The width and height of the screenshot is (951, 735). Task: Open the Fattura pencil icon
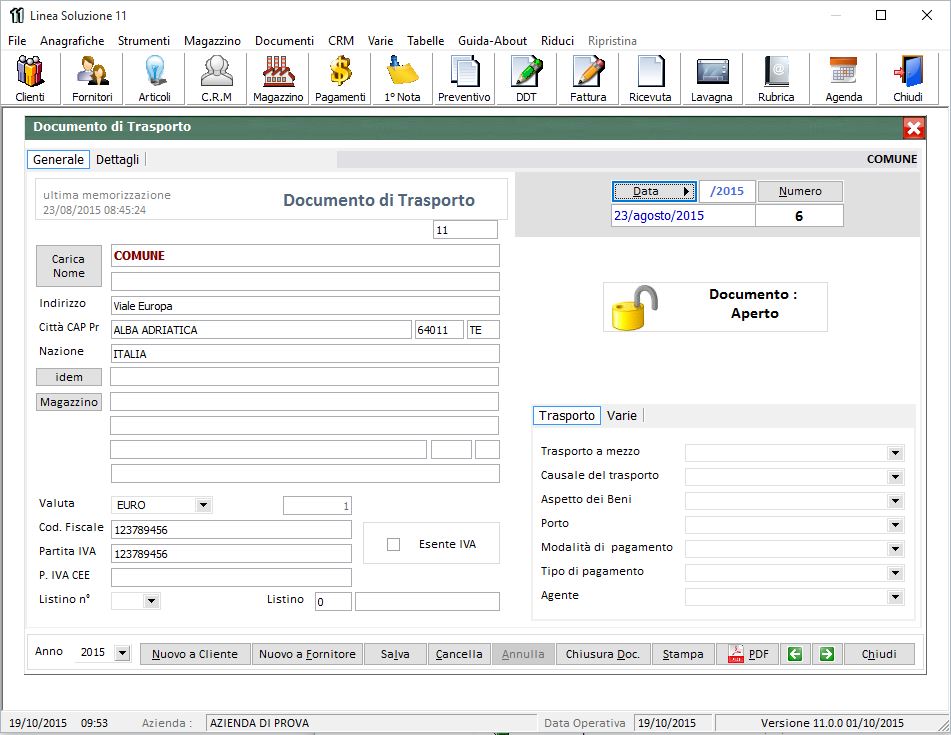(588, 78)
